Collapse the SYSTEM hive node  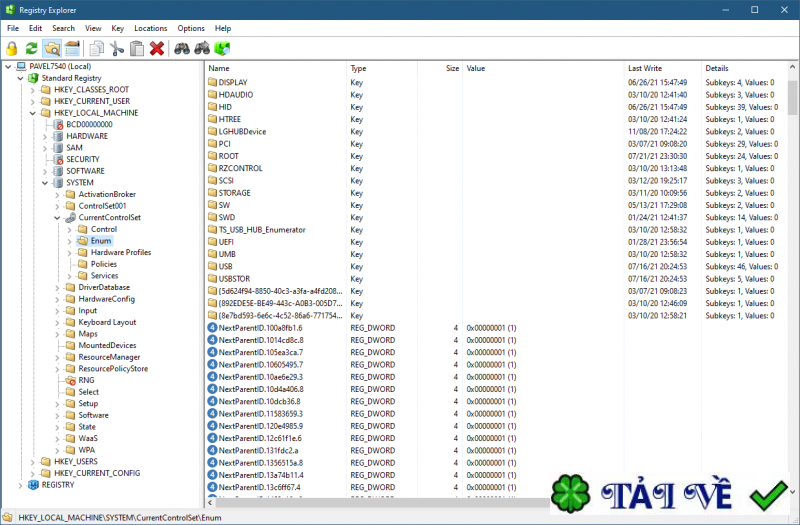point(45,183)
